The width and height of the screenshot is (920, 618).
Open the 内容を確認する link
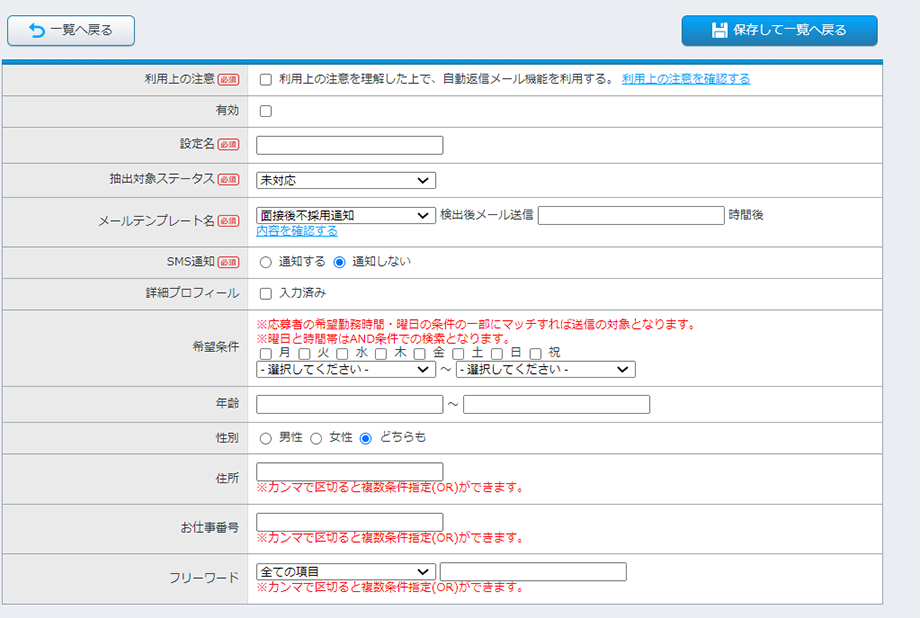(297, 231)
